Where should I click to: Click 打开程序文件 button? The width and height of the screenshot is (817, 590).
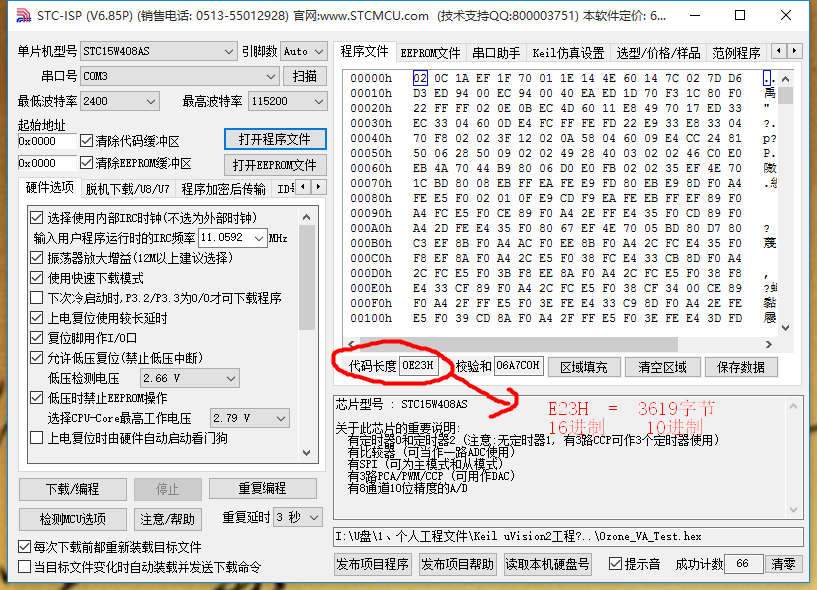click(275, 139)
